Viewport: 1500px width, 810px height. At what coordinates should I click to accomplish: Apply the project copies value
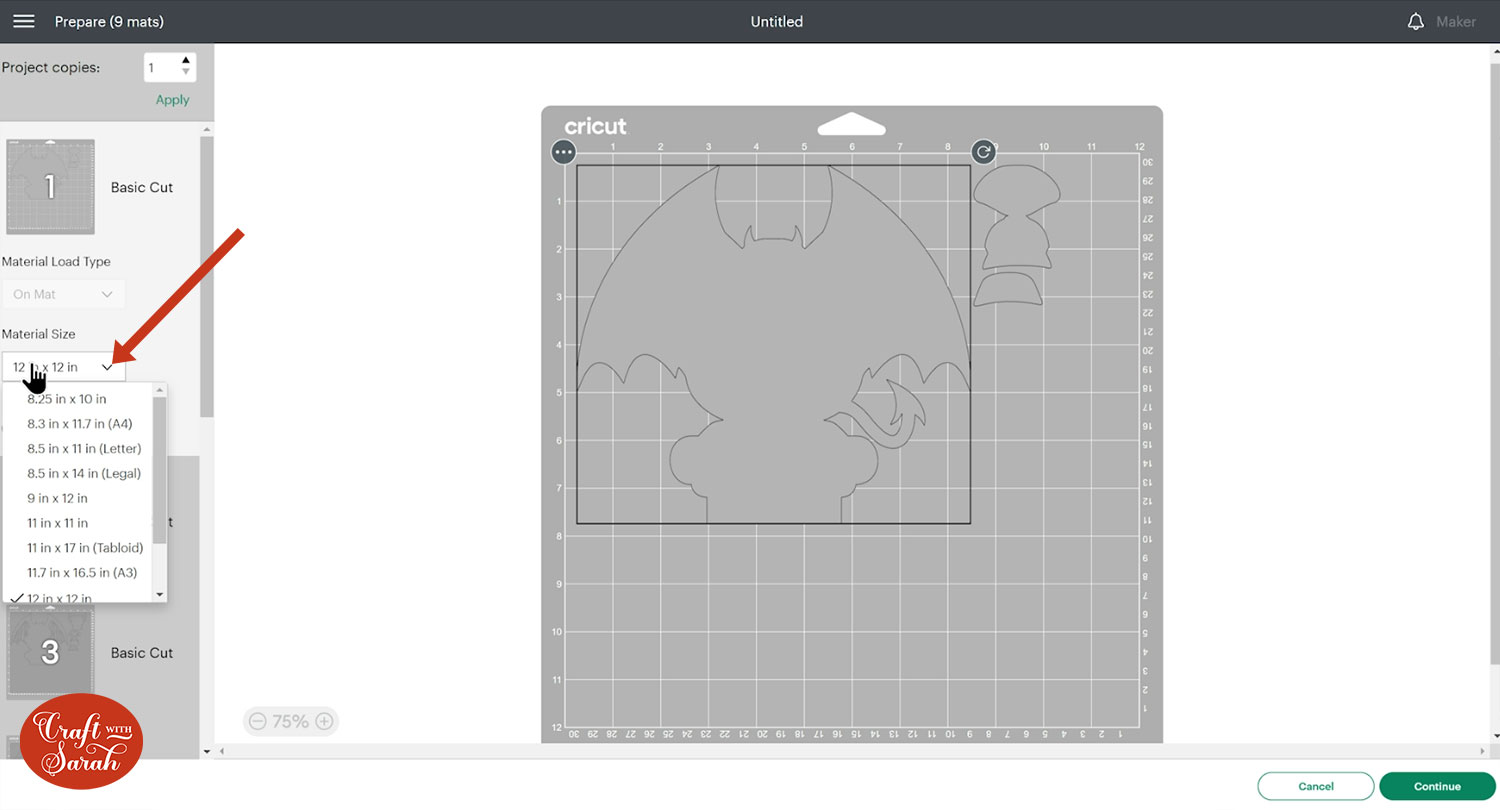pyautogui.click(x=172, y=100)
